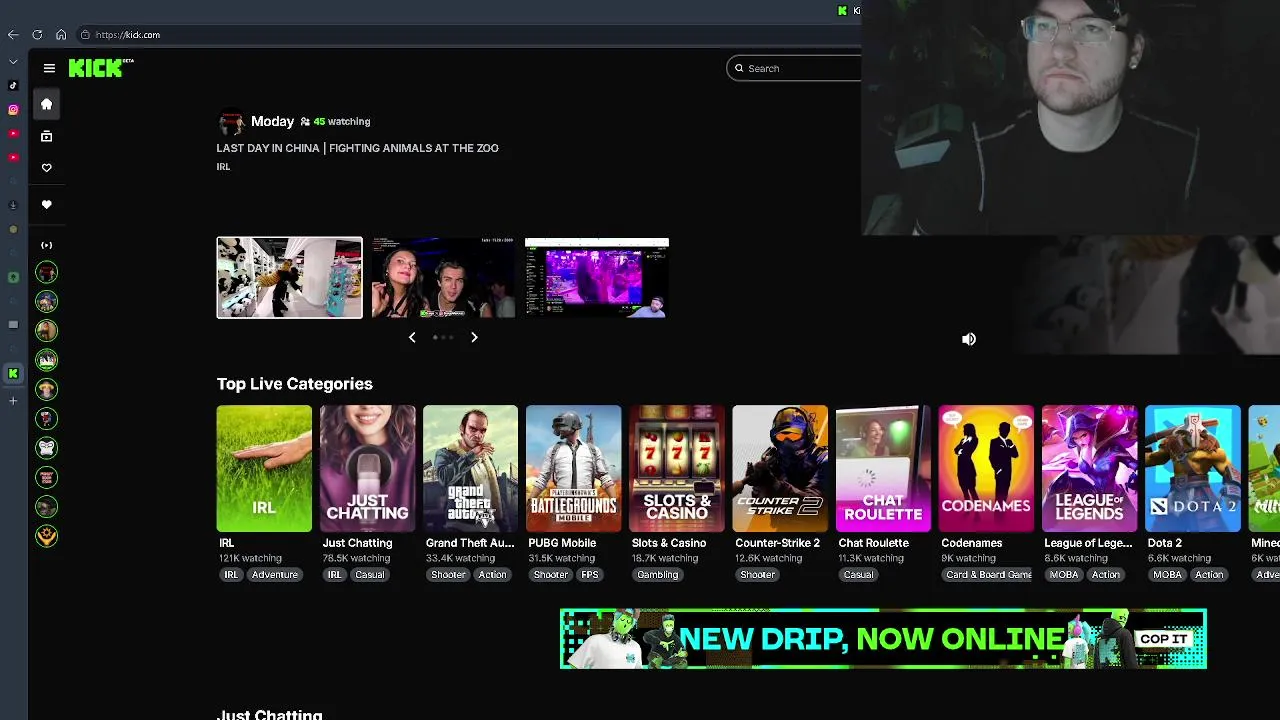Click the Casual tag under Chat Roulette

click(x=858, y=575)
